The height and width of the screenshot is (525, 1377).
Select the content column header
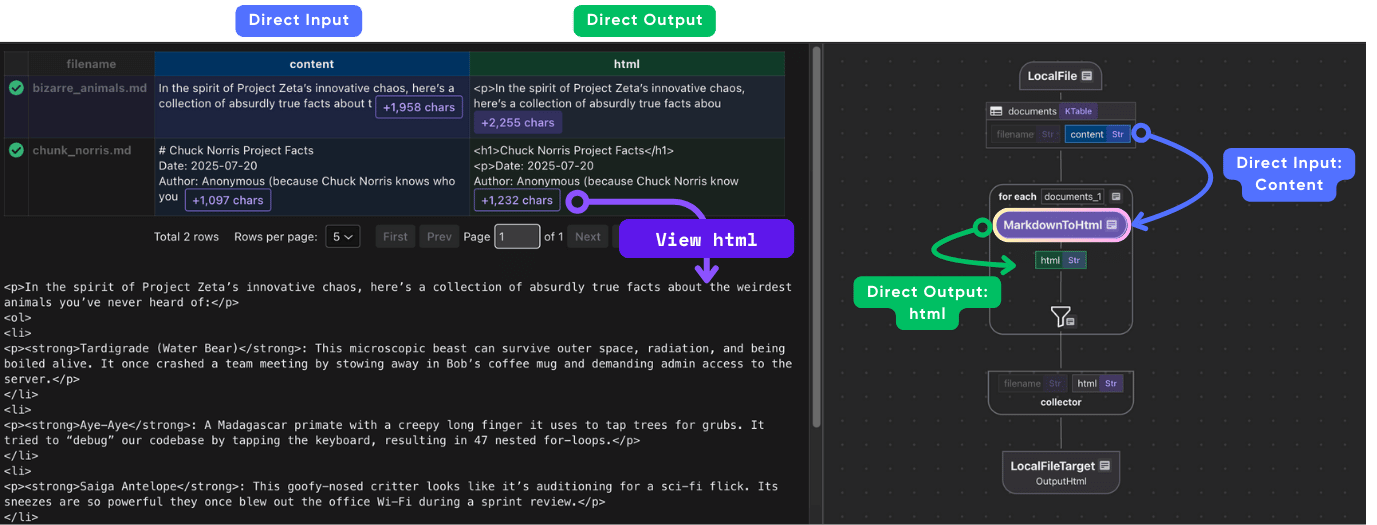click(x=312, y=64)
